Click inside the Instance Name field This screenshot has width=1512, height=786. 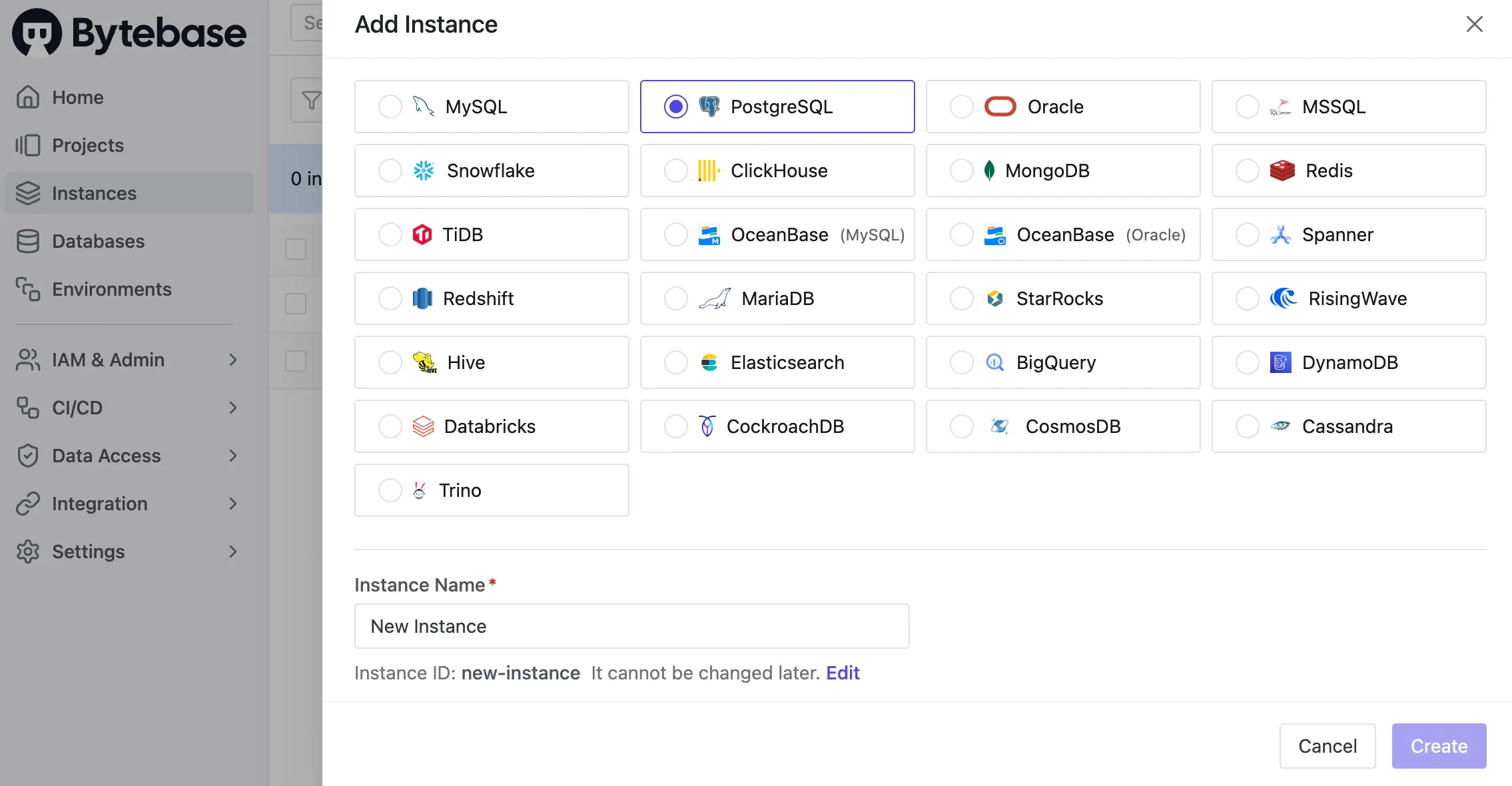coord(631,626)
